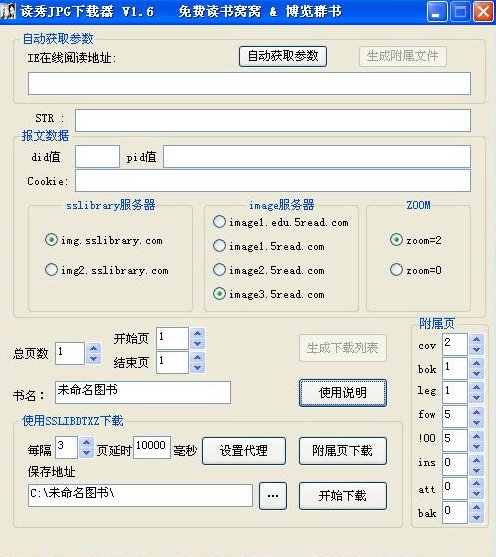Click the pid值 text field
496x557 pixels.
pos(317,156)
